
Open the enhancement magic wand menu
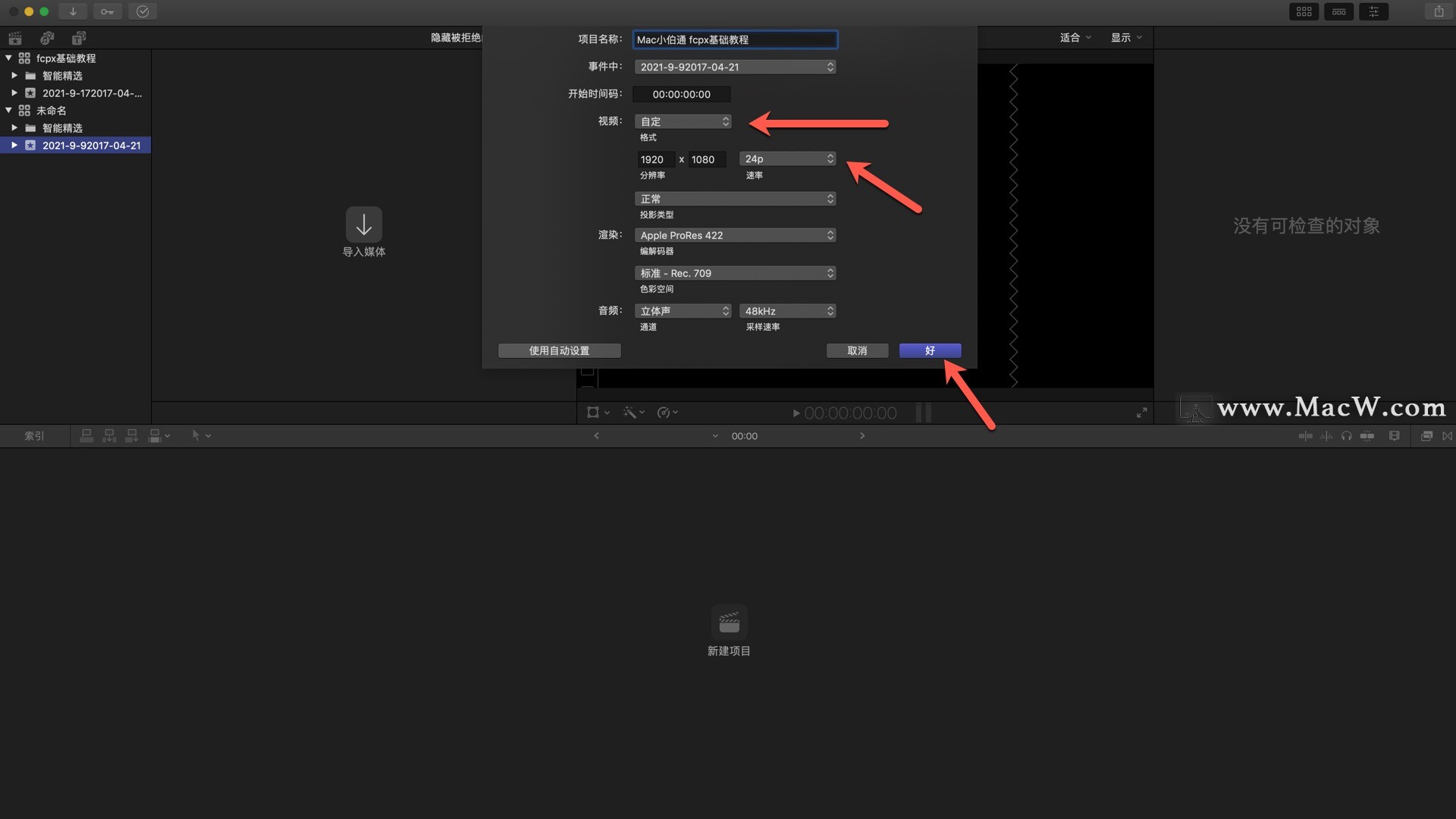coord(633,413)
